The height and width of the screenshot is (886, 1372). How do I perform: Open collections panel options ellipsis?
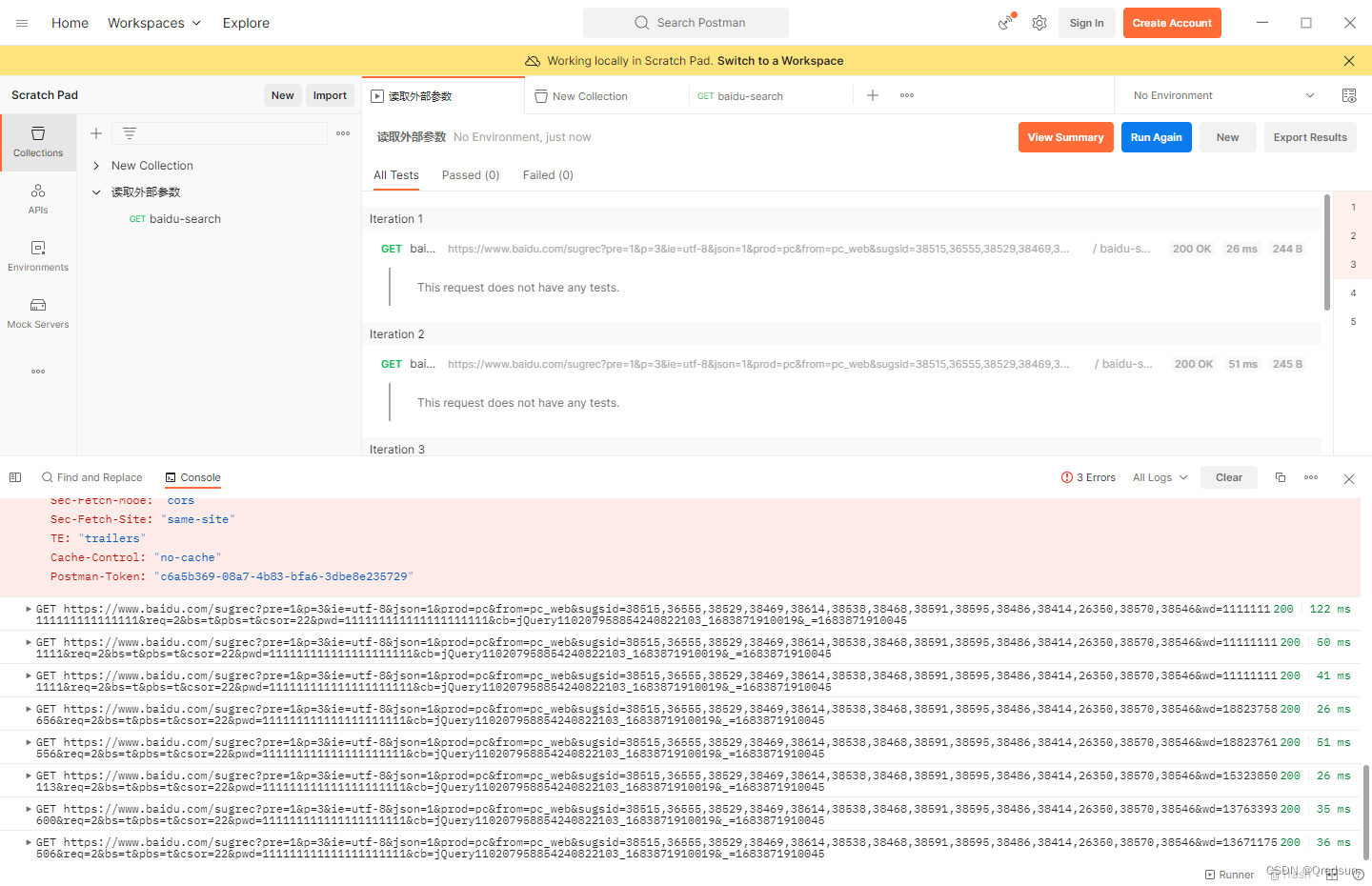[x=343, y=133]
